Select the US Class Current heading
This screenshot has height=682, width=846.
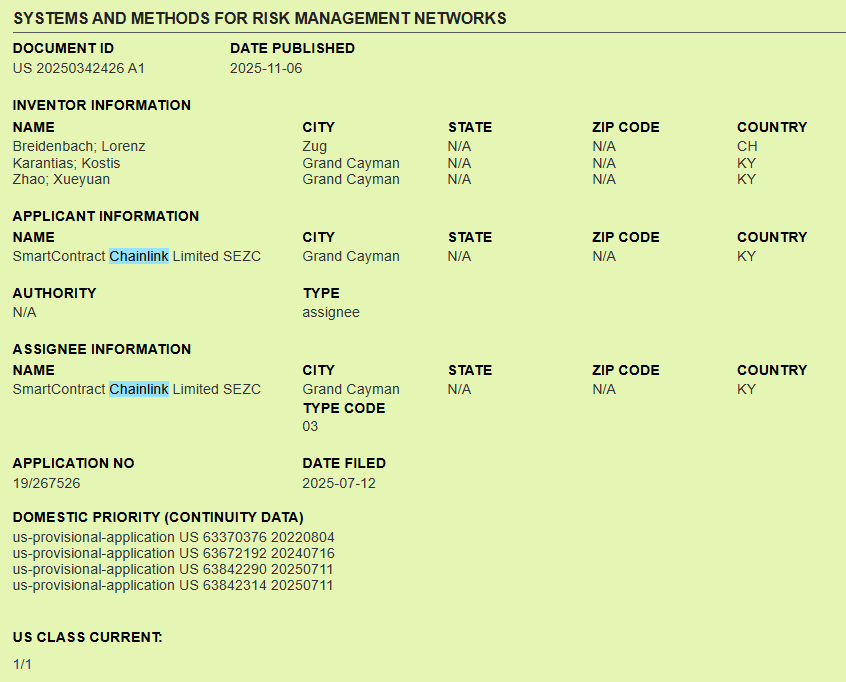(x=87, y=637)
